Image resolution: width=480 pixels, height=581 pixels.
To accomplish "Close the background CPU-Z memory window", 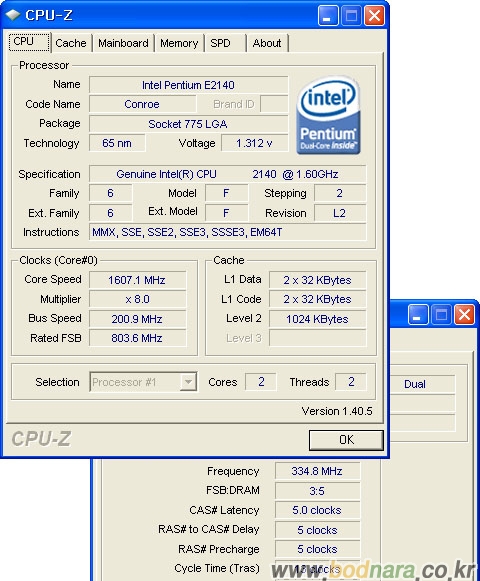I will [464, 315].
